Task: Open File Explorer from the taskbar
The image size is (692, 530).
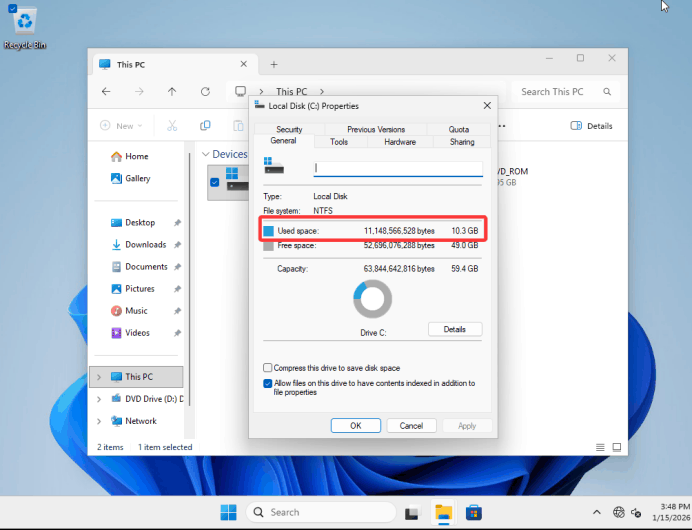Action: point(442,512)
